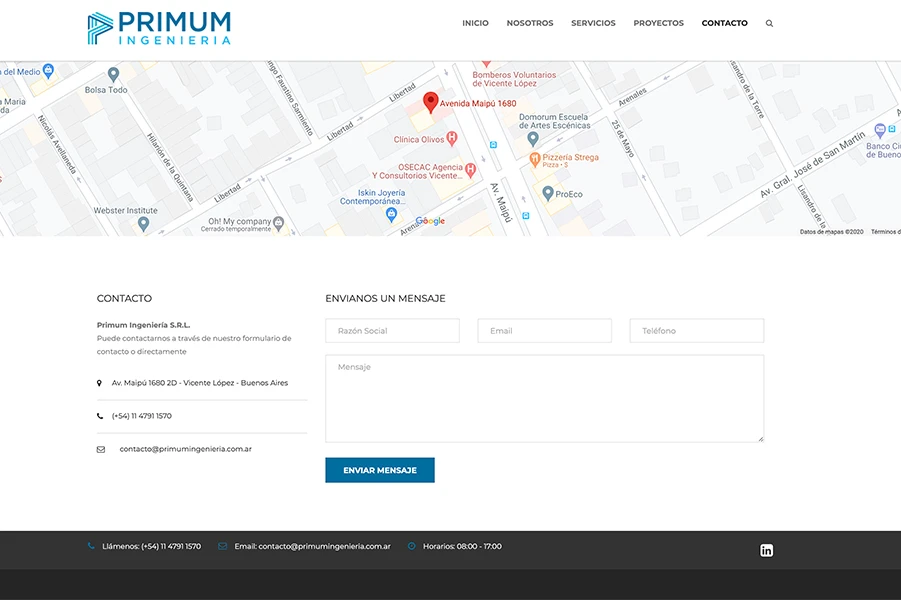
Task: Click the red Avenida Maipú 1680 map pin
Action: [x=431, y=101]
